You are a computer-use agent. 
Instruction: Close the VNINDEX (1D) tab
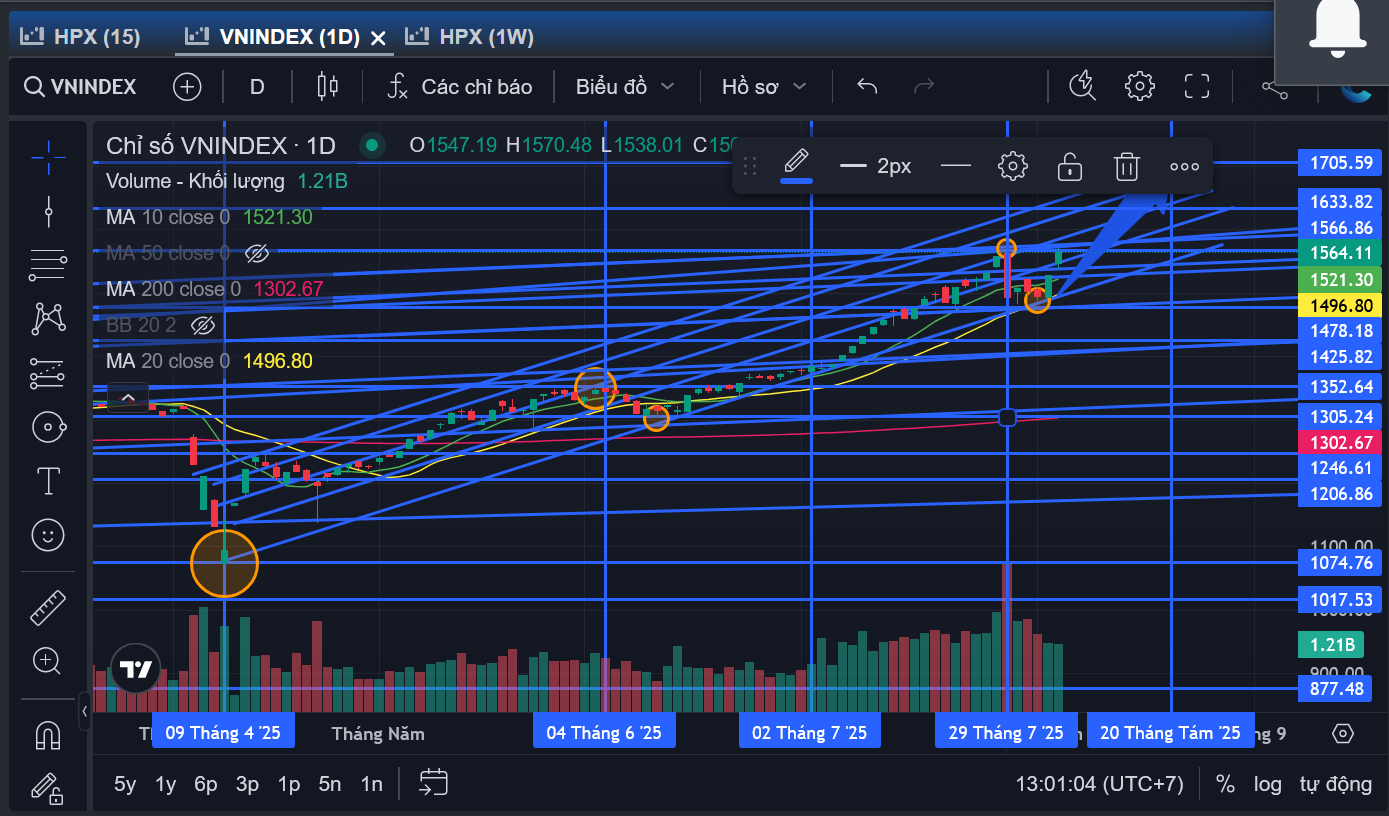click(x=378, y=38)
